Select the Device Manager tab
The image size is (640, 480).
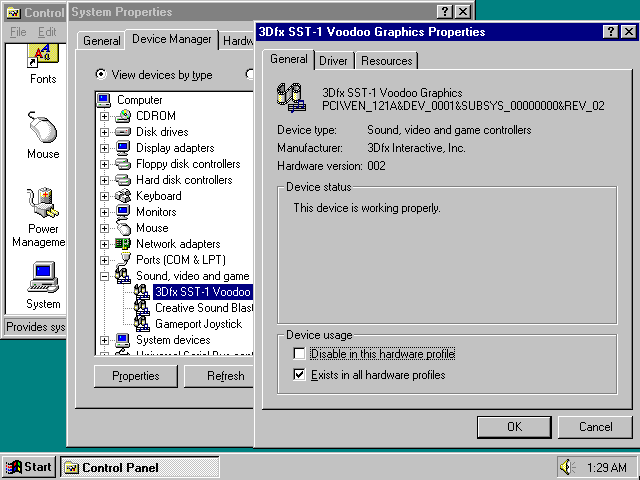click(172, 39)
